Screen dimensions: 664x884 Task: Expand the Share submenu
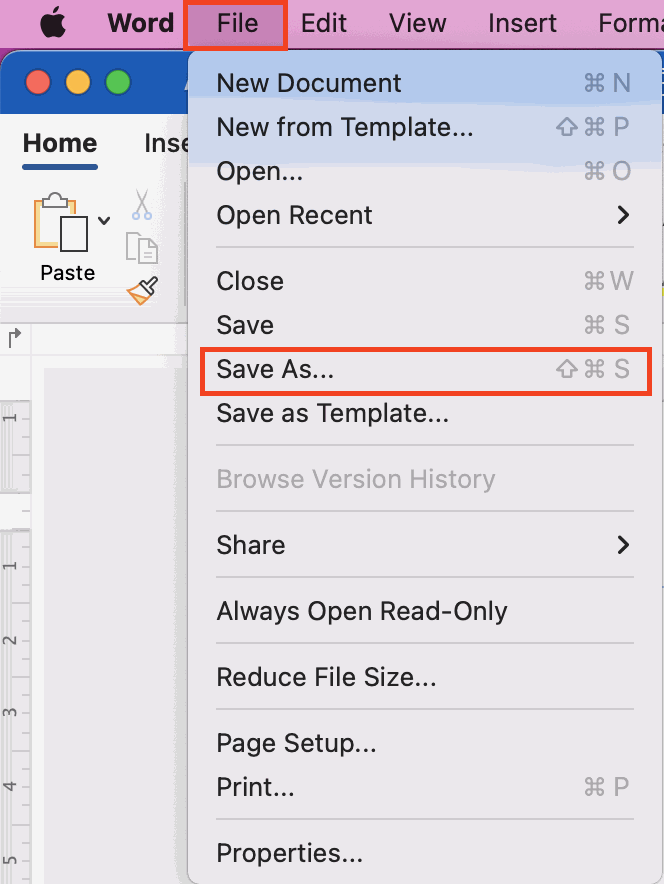pos(424,545)
